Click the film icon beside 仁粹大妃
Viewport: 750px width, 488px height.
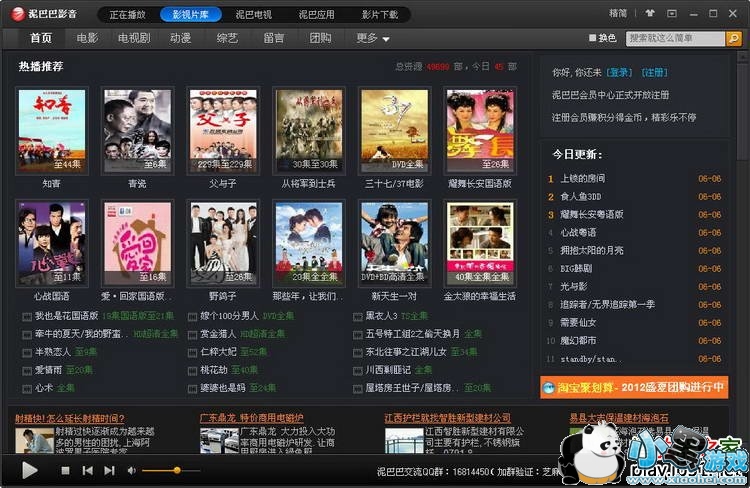pyautogui.click(x=192, y=353)
